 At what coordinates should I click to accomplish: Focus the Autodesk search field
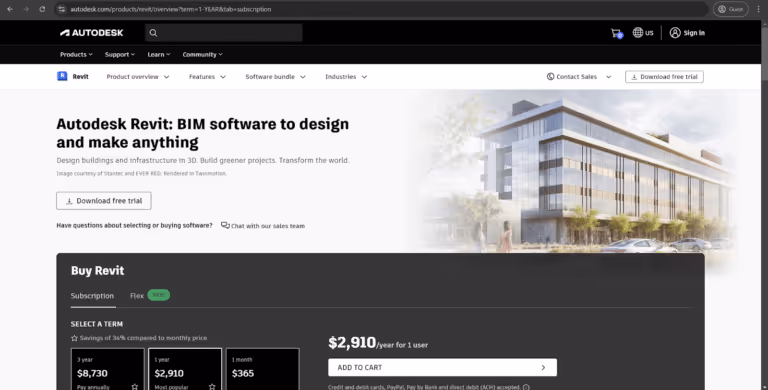224,33
